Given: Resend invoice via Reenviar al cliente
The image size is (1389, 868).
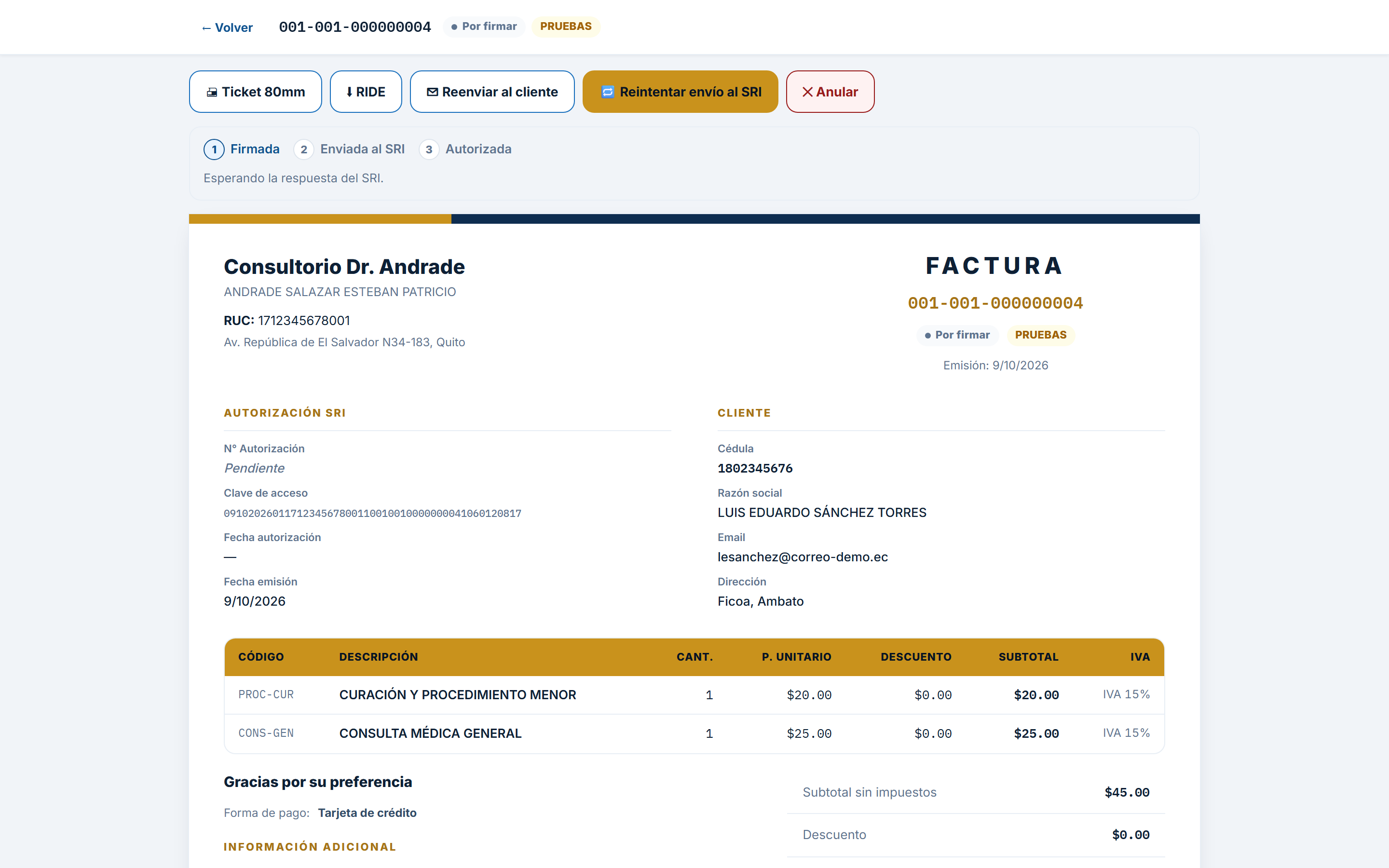Looking at the screenshot, I should (x=492, y=92).
